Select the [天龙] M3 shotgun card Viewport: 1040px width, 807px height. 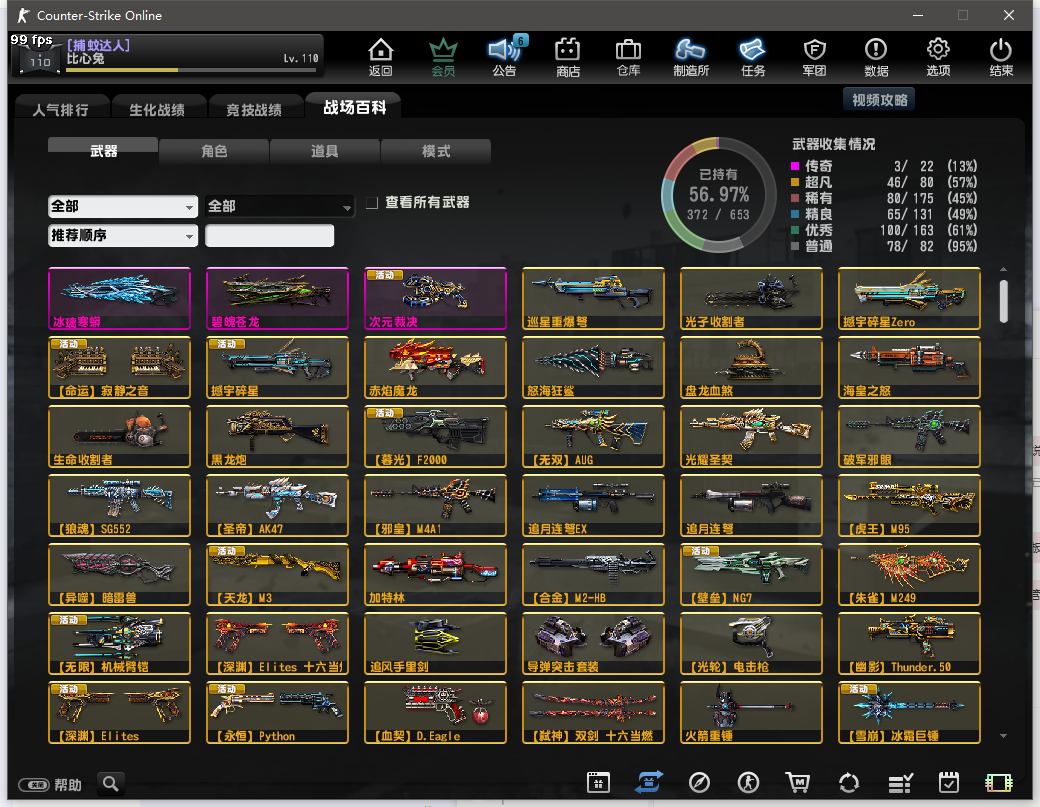(277, 574)
